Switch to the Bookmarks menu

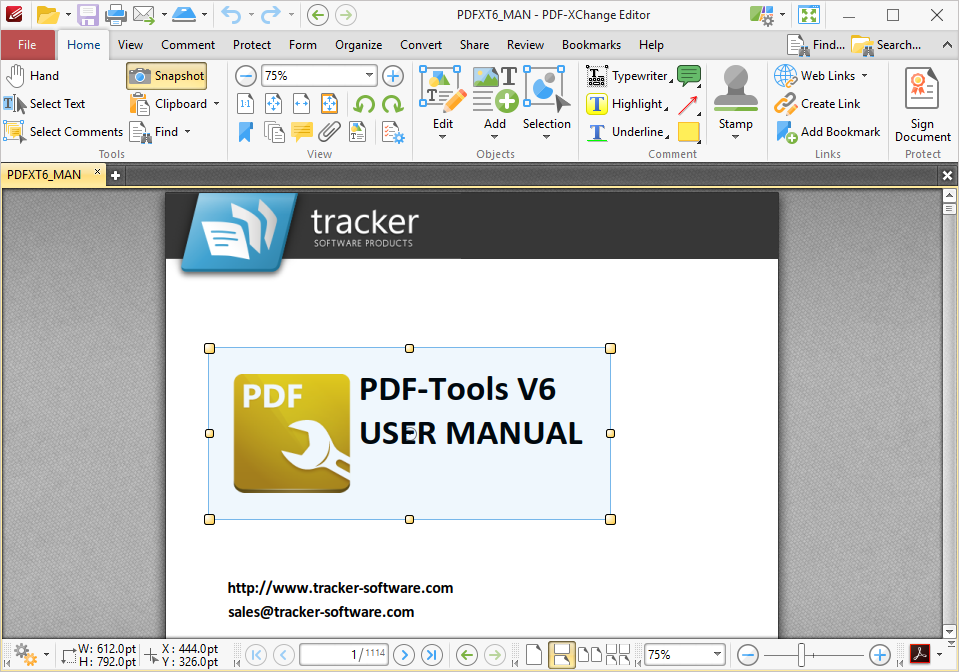click(591, 45)
